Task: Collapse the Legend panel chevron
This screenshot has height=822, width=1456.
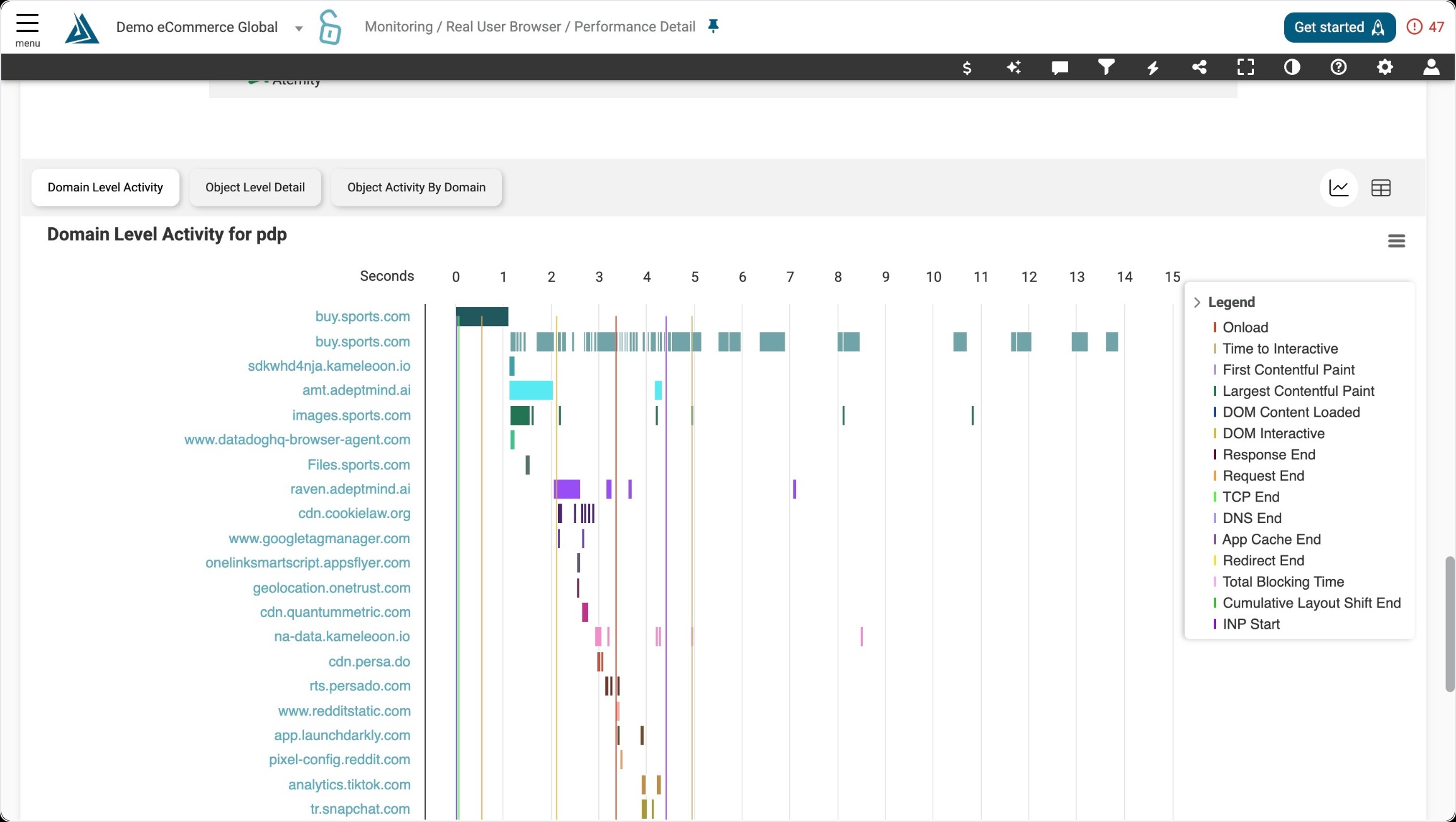Action: coord(1197,302)
